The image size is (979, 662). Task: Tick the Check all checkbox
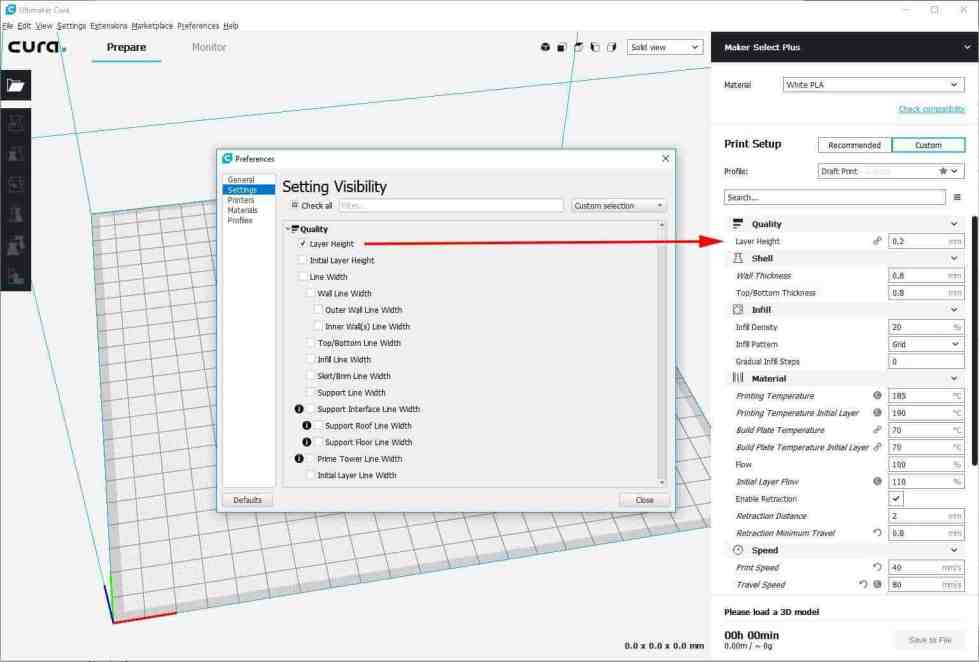tap(295, 205)
